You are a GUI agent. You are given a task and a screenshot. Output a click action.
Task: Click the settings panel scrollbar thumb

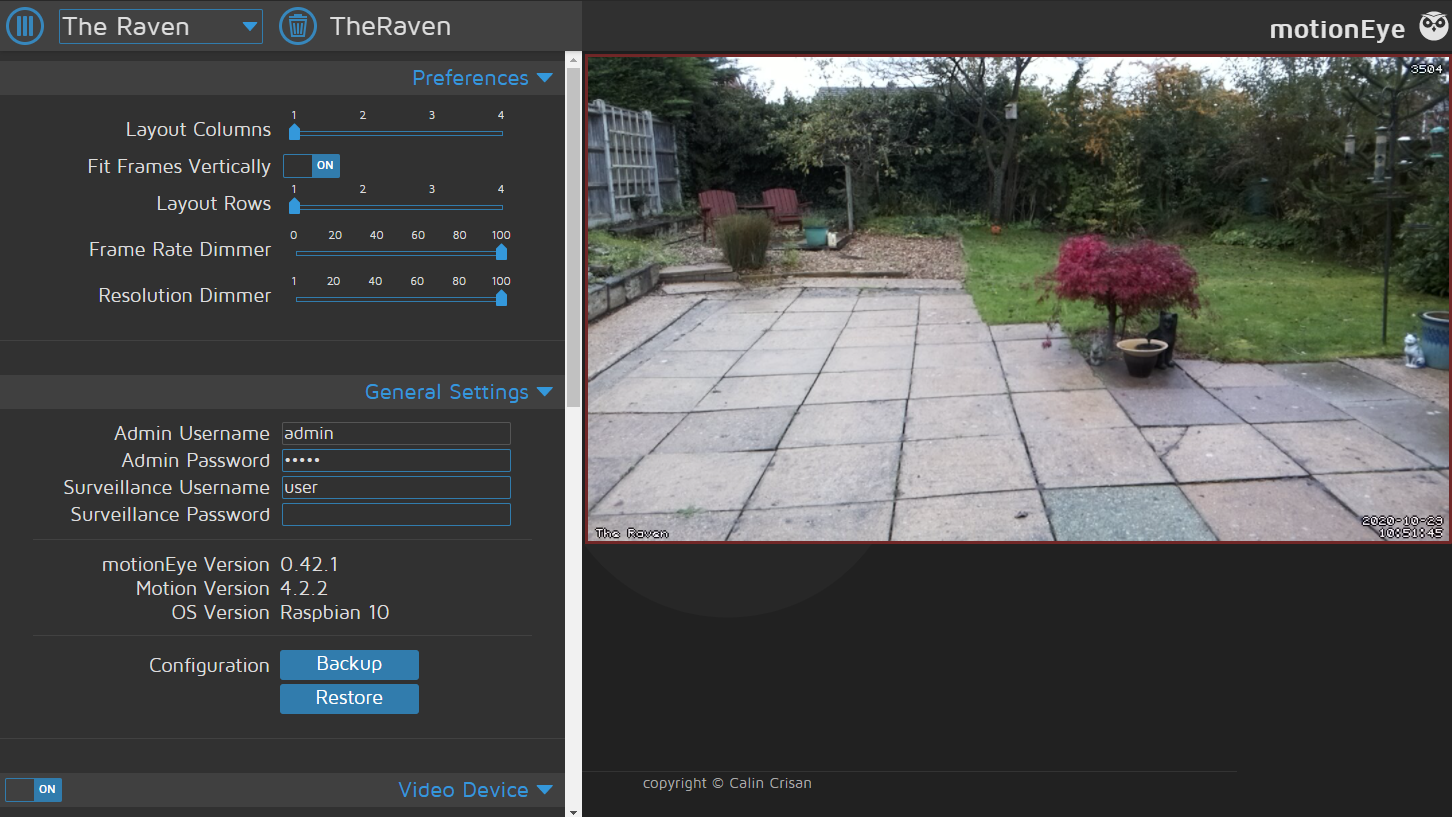click(573, 237)
